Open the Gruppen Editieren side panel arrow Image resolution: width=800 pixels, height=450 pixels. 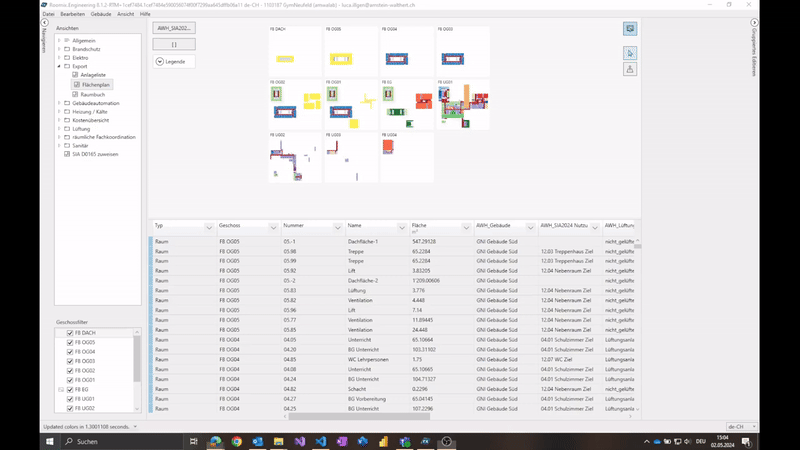(x=752, y=22)
